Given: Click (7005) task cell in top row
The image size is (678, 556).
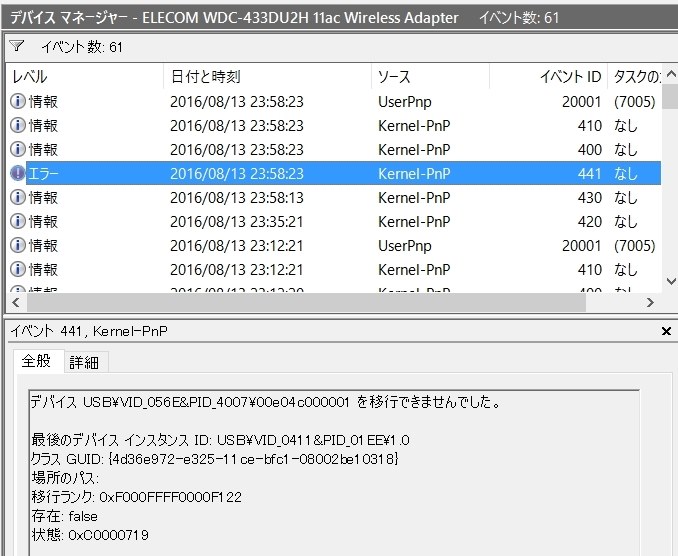Looking at the screenshot, I should click(635, 102).
